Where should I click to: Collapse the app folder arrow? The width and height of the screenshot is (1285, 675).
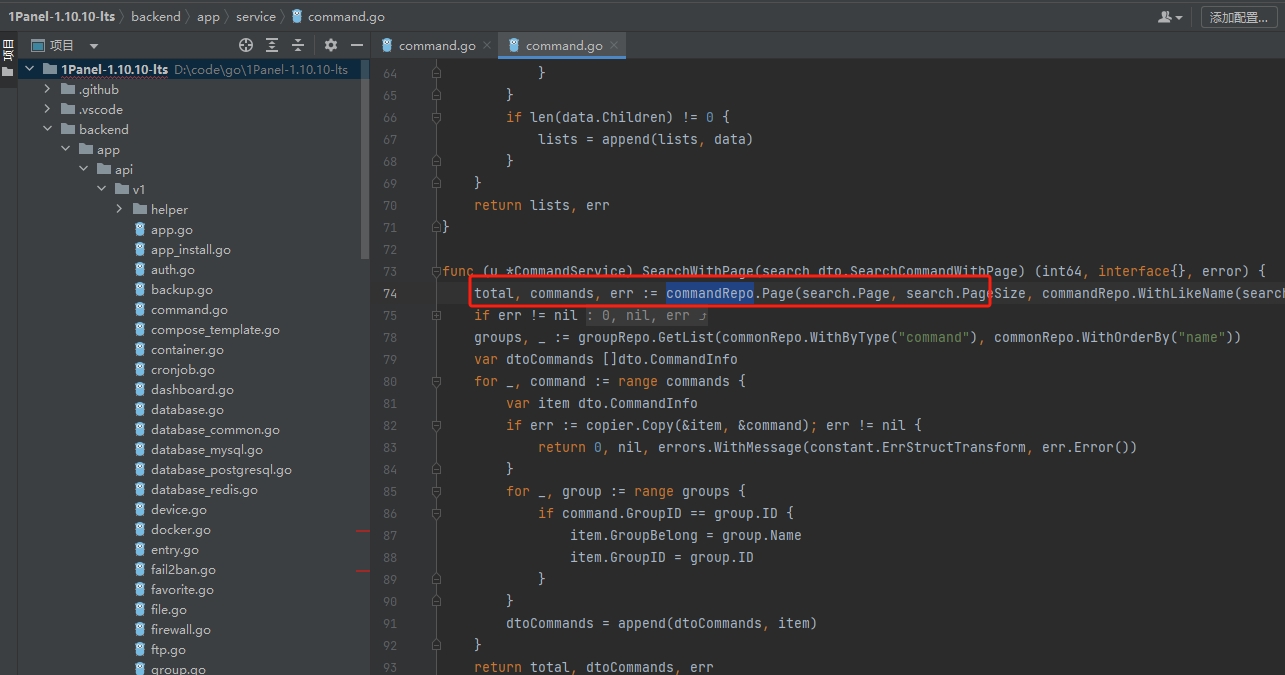65,149
